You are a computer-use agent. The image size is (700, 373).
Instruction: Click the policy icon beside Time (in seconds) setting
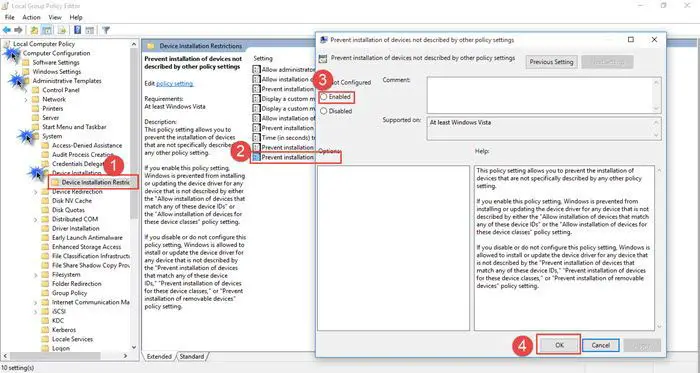pos(256,137)
